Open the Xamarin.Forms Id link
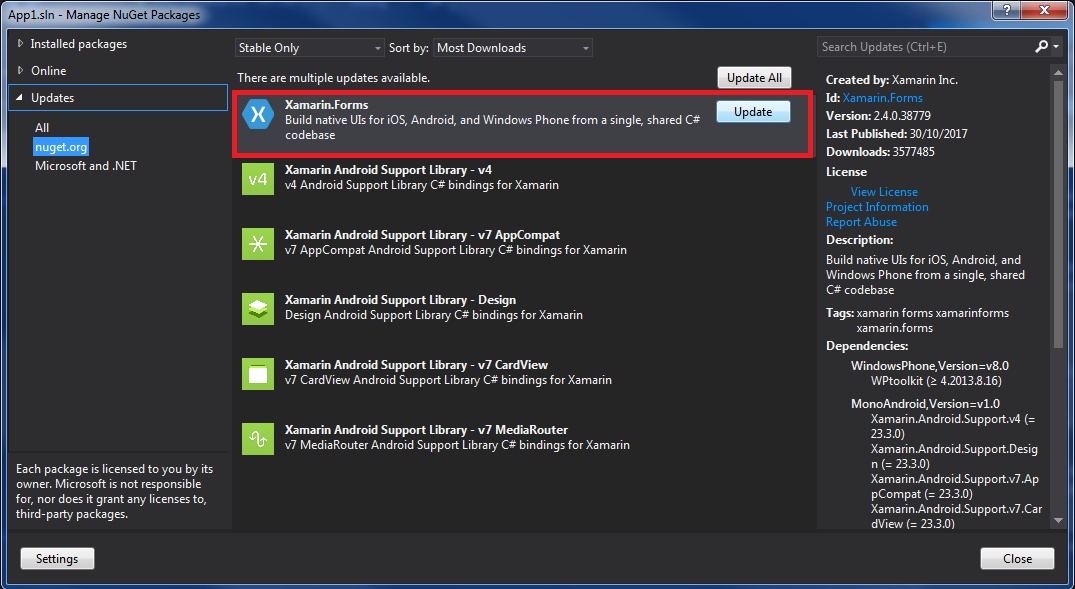Viewport: 1075px width, 589px height. (882, 98)
